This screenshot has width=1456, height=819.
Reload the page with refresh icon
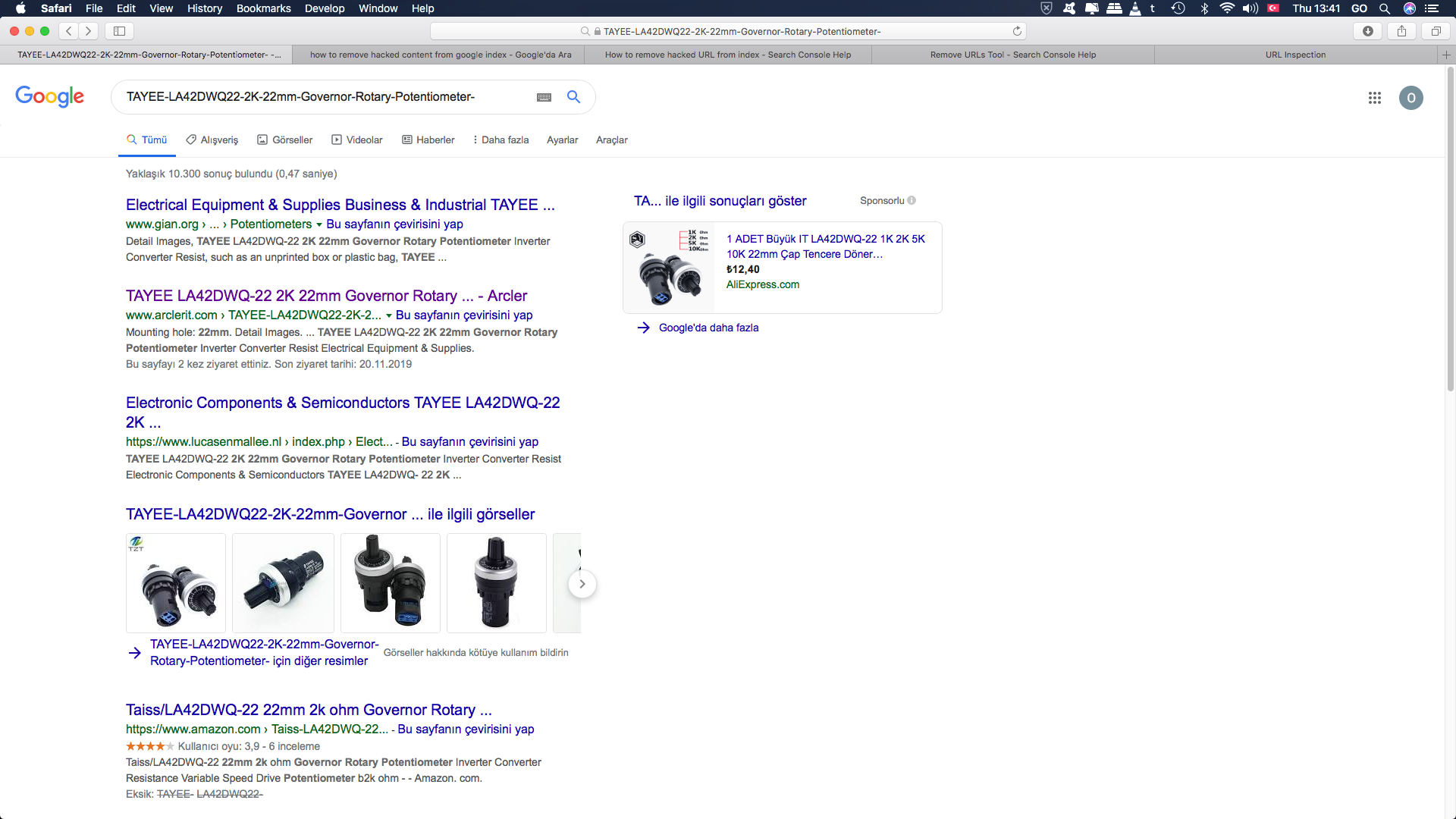(1017, 31)
